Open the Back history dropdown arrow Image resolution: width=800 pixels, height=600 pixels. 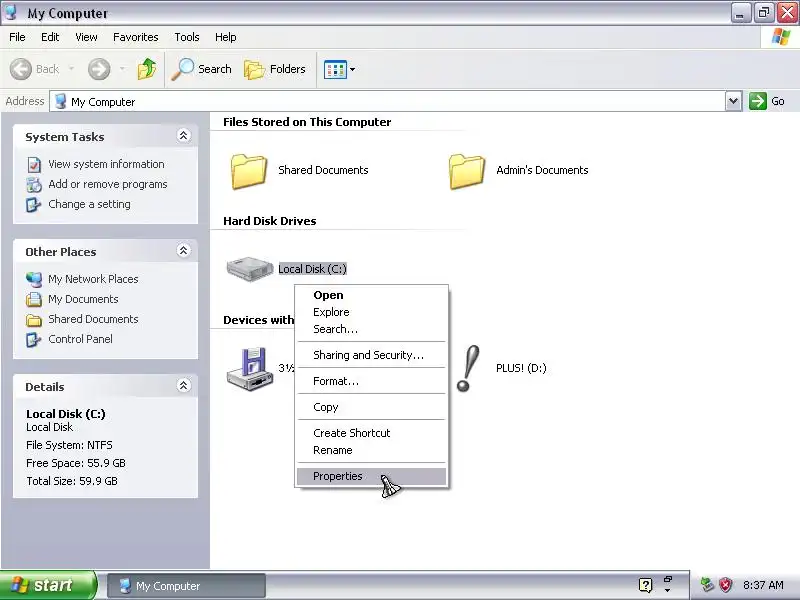71,69
